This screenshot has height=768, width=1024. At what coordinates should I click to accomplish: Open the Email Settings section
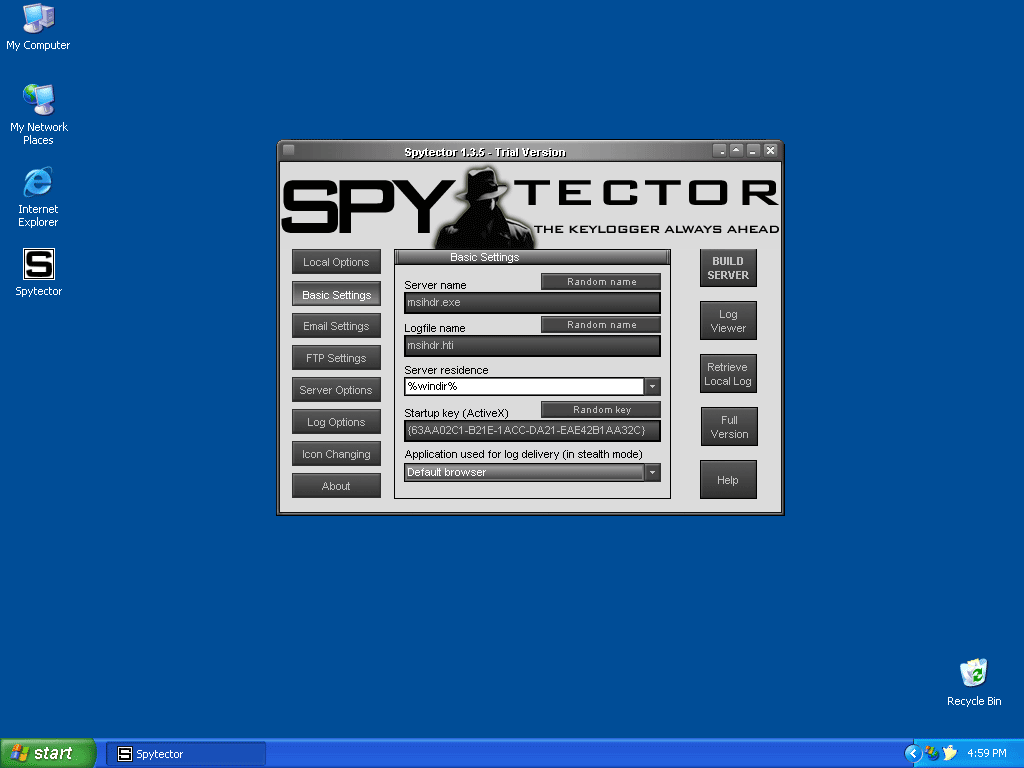(336, 326)
